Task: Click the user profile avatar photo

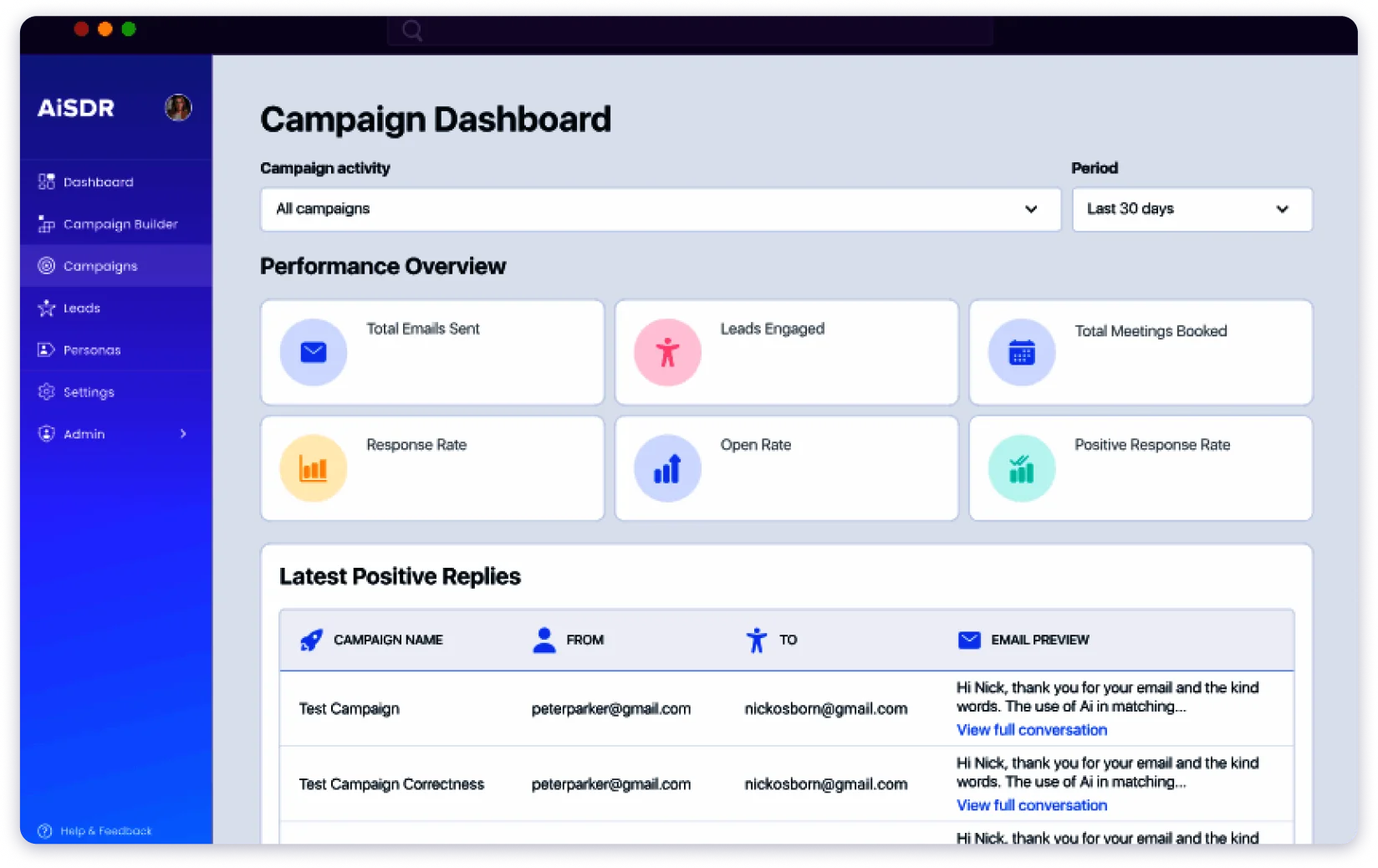Action: click(x=178, y=107)
